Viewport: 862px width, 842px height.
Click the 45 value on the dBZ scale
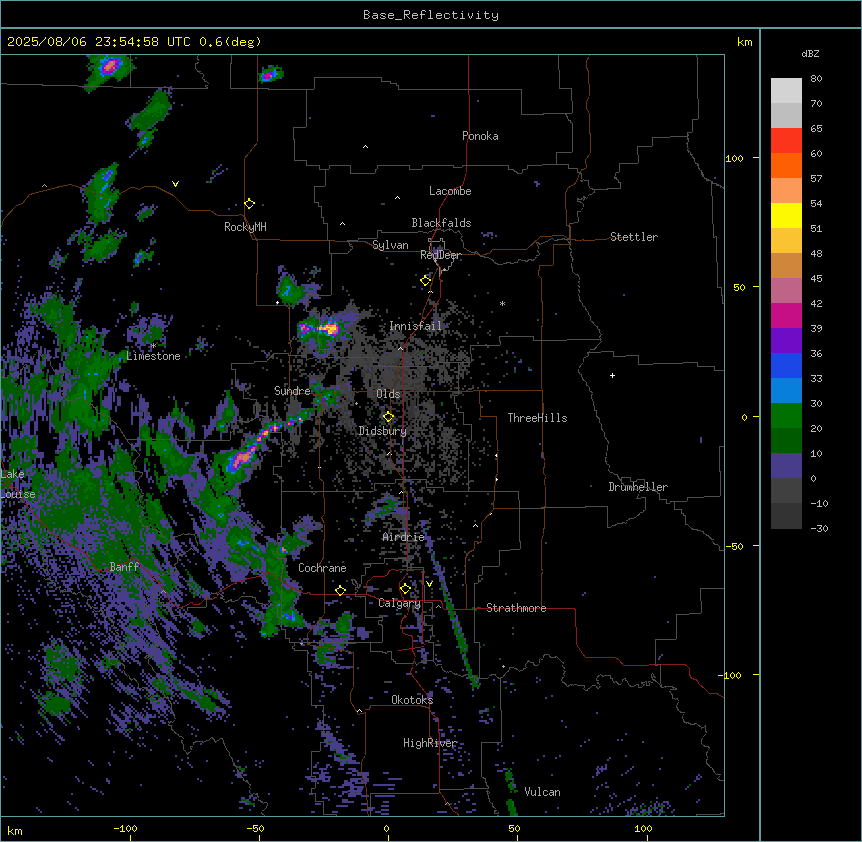(x=816, y=279)
